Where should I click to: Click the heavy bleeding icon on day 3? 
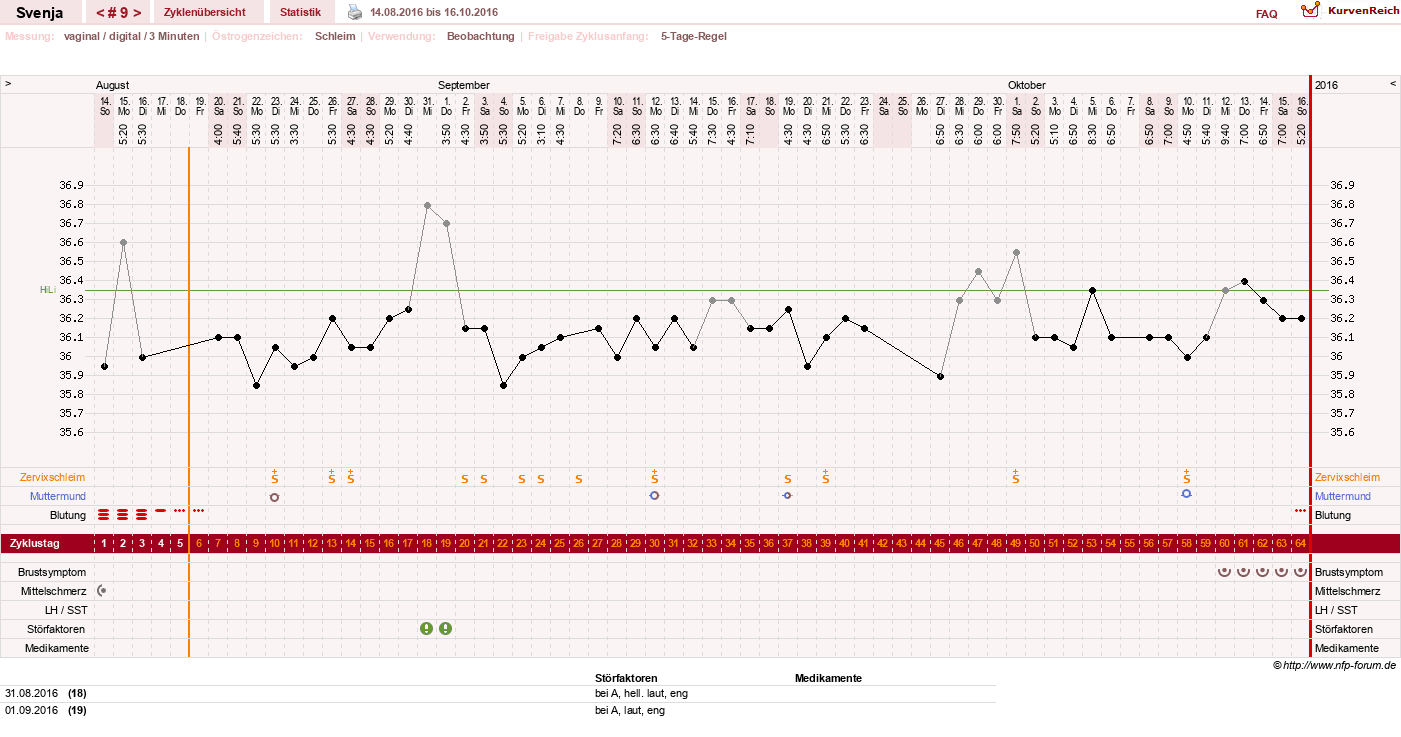pyautogui.click(x=142, y=515)
